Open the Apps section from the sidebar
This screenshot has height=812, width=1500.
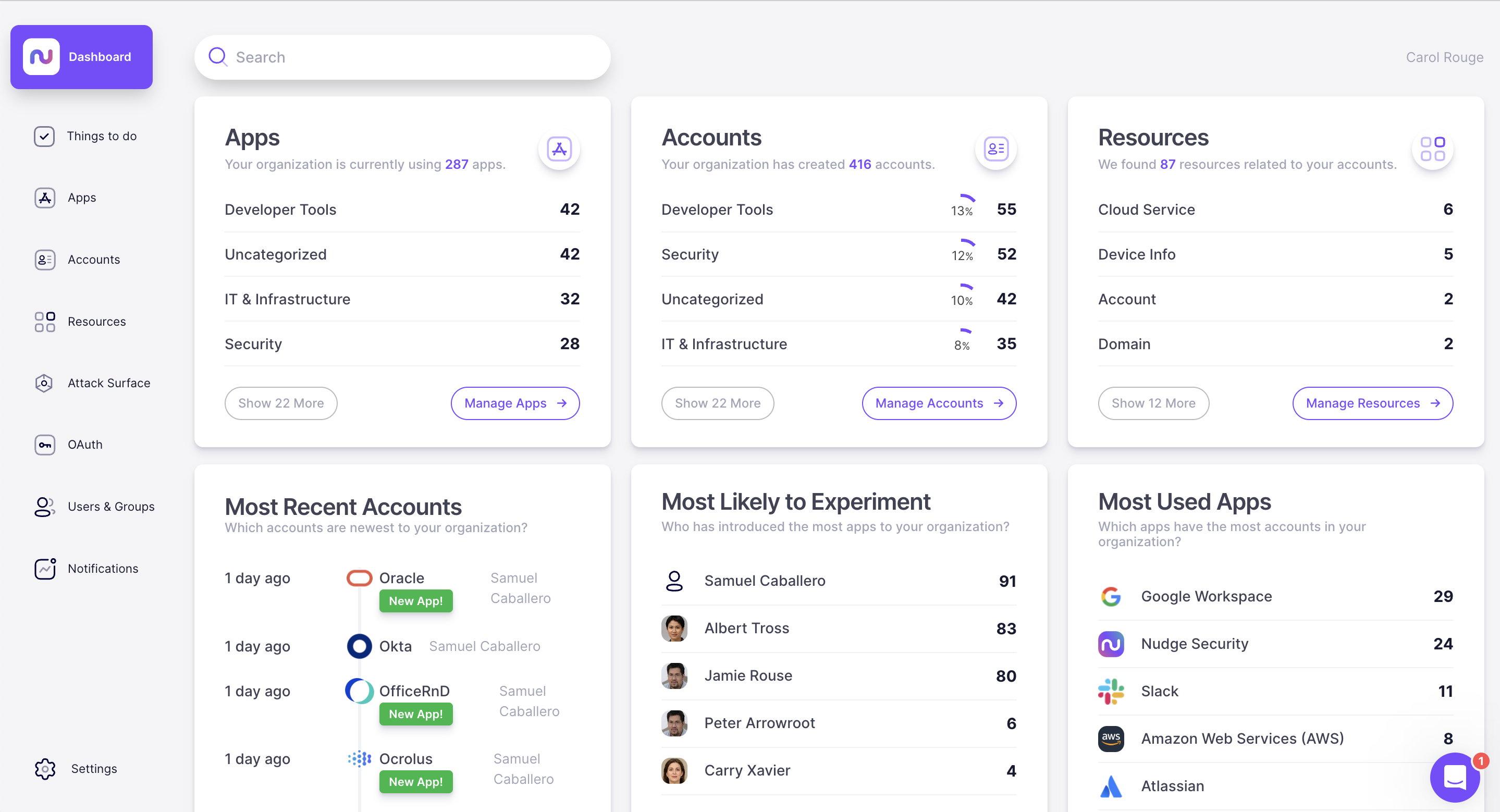click(81, 198)
